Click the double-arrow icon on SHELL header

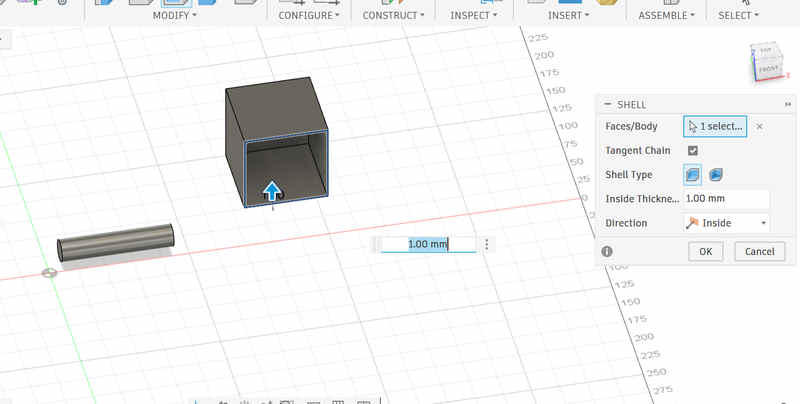pos(788,105)
